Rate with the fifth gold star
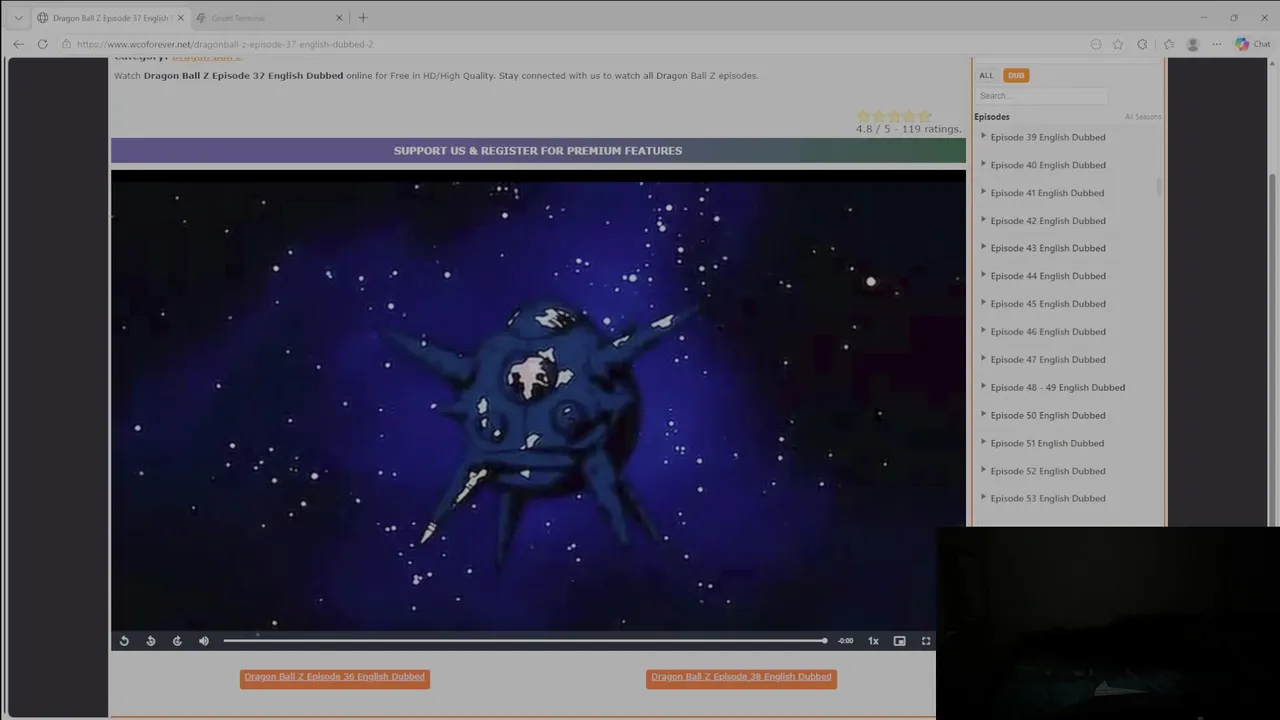The height and width of the screenshot is (720, 1280). tap(924, 116)
